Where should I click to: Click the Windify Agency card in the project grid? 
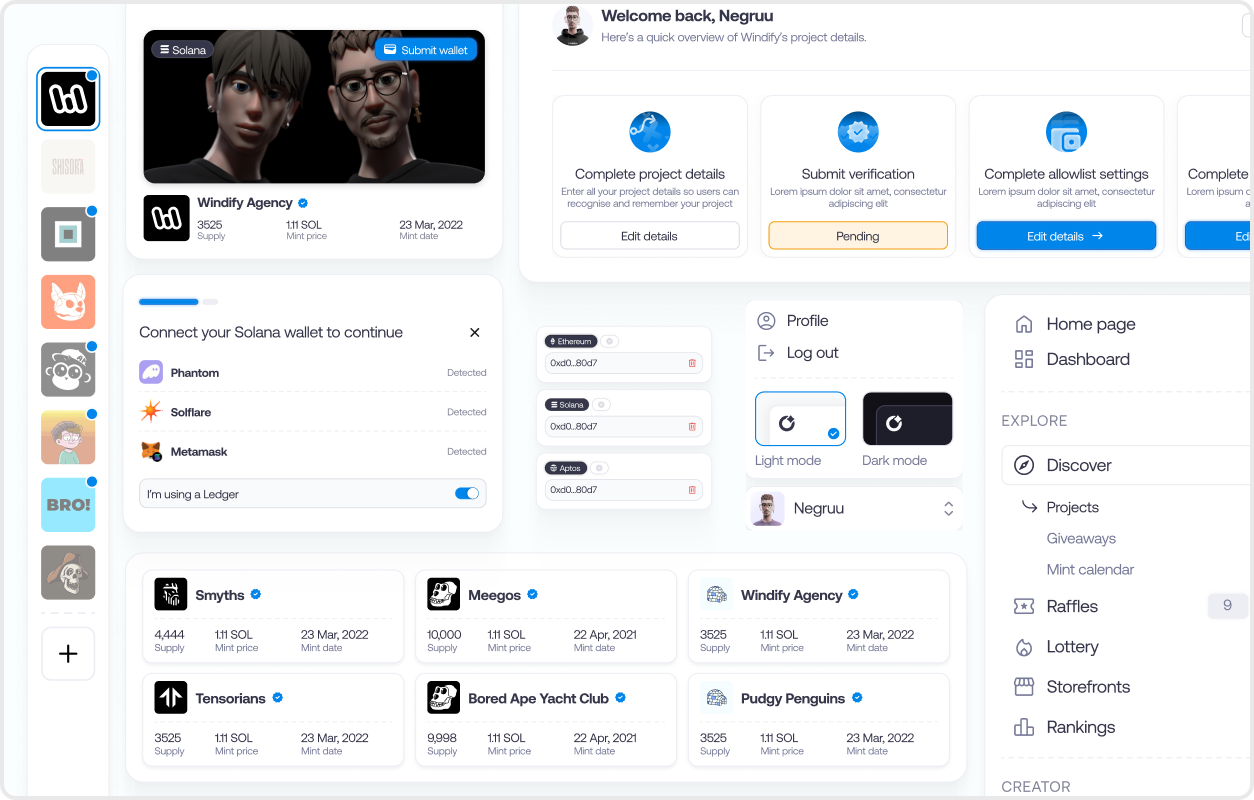819,616
